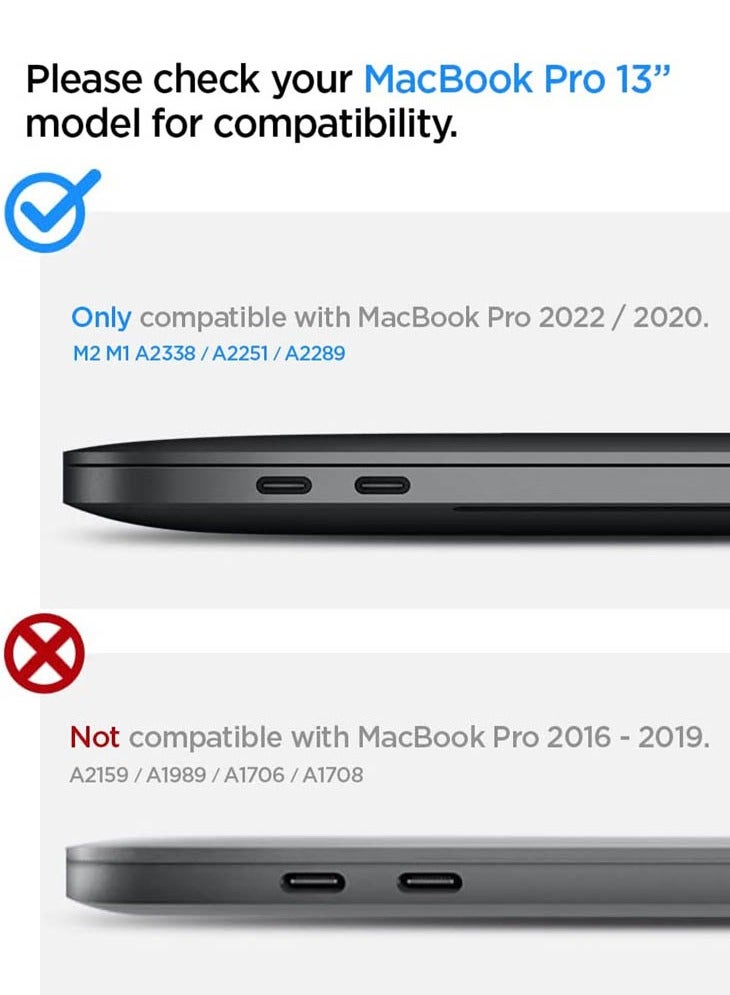
Task: Click 'M2 M1' chip label text
Action: [x=102, y=353]
